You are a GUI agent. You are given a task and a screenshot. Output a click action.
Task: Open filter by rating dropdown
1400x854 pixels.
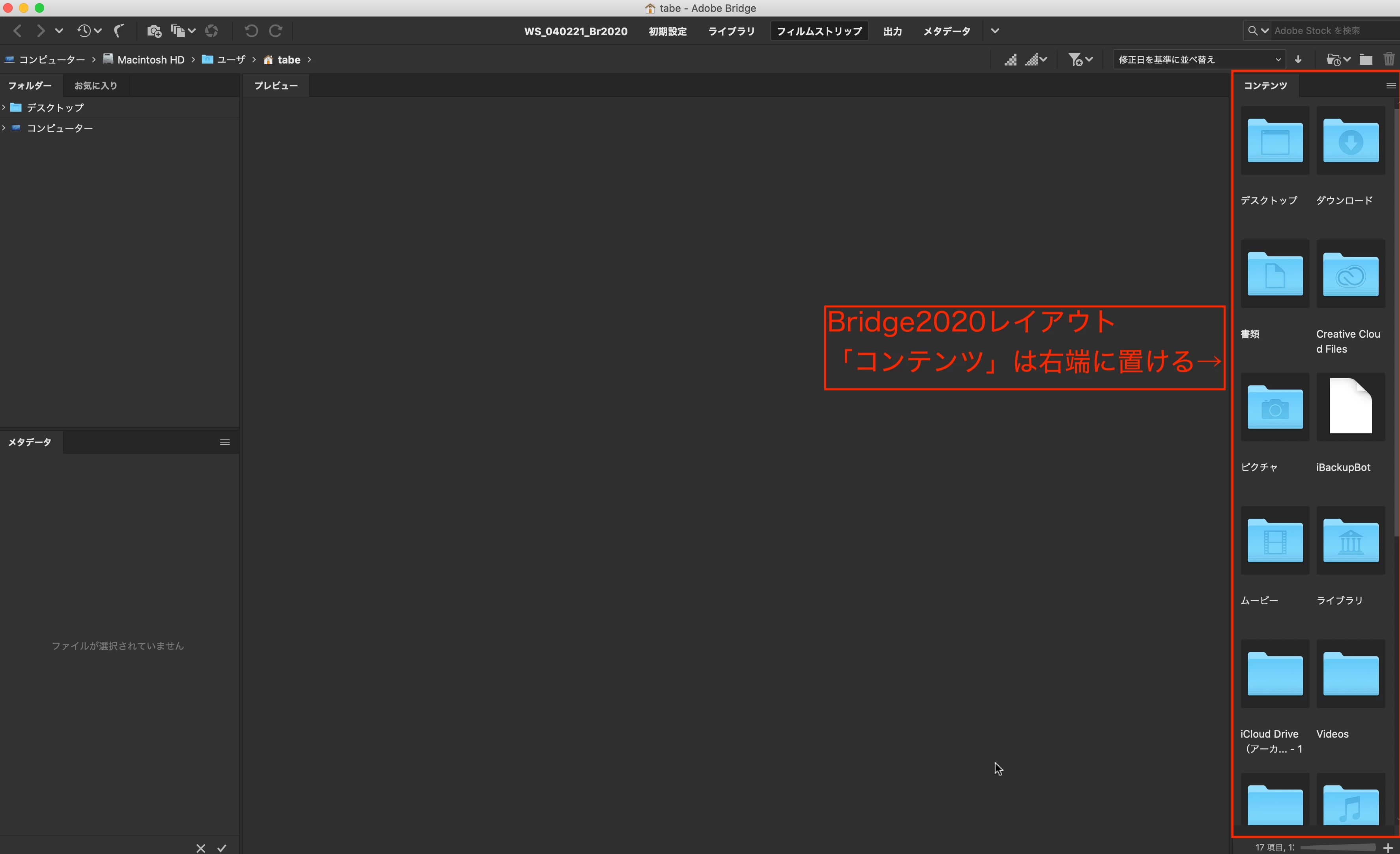[x=1080, y=60]
